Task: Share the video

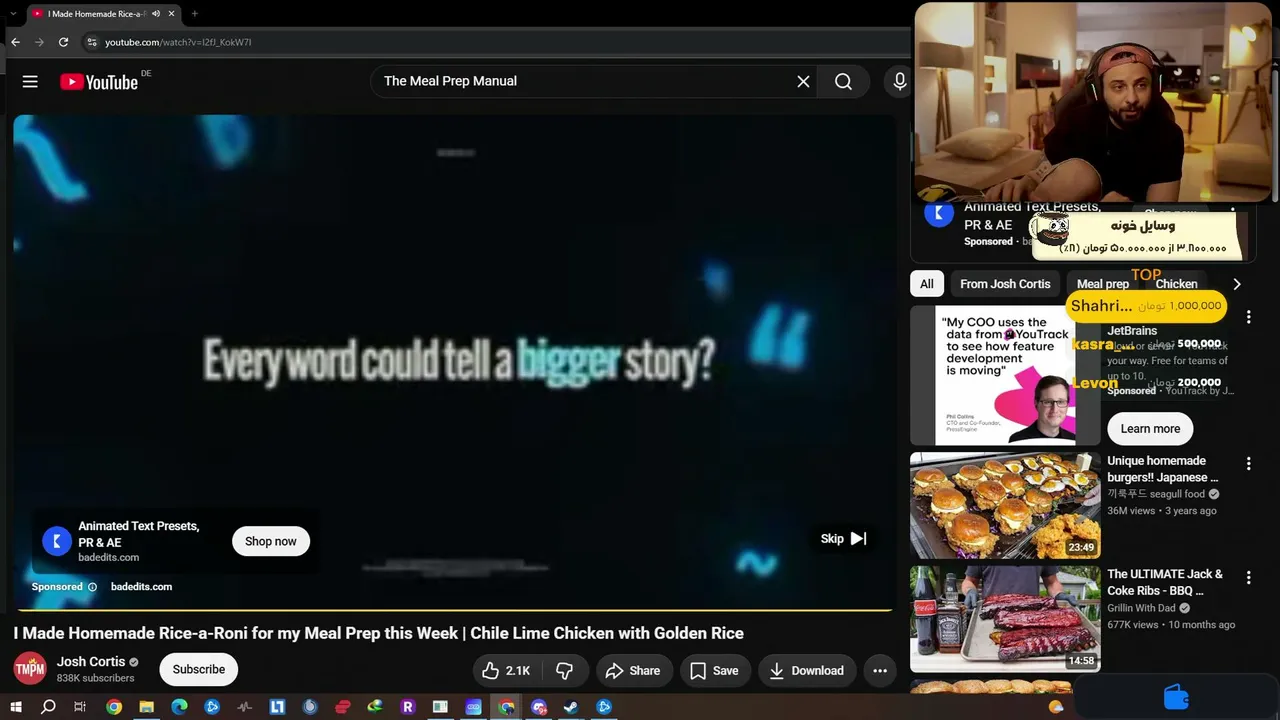Action: (x=633, y=671)
